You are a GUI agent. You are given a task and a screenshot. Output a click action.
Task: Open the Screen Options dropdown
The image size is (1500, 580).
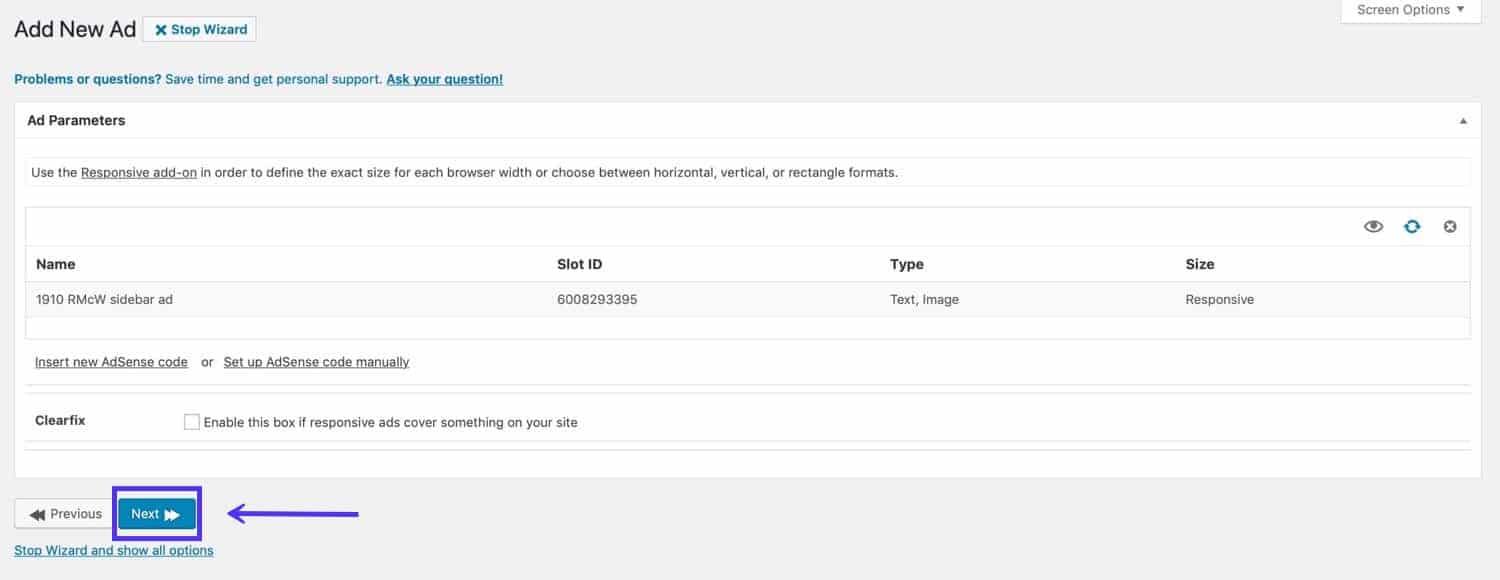[1410, 10]
